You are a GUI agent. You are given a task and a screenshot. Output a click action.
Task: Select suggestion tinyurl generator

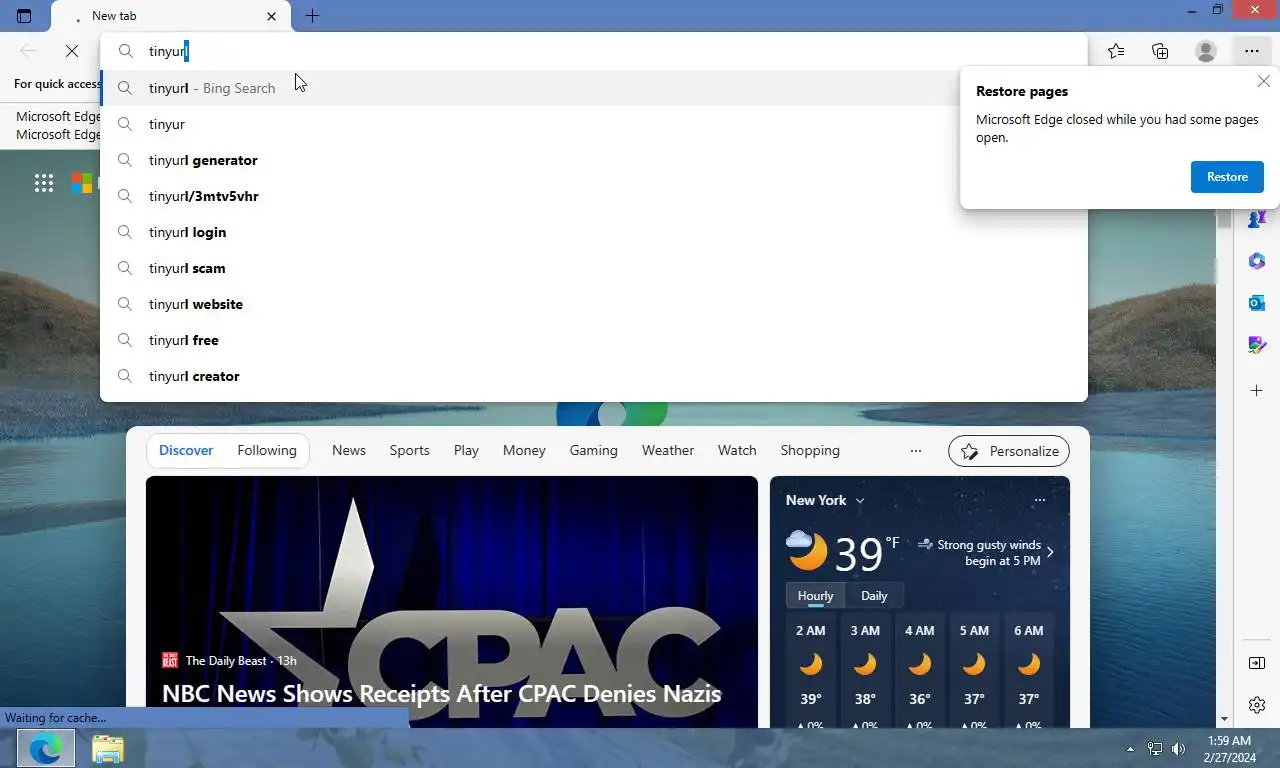tap(594, 160)
